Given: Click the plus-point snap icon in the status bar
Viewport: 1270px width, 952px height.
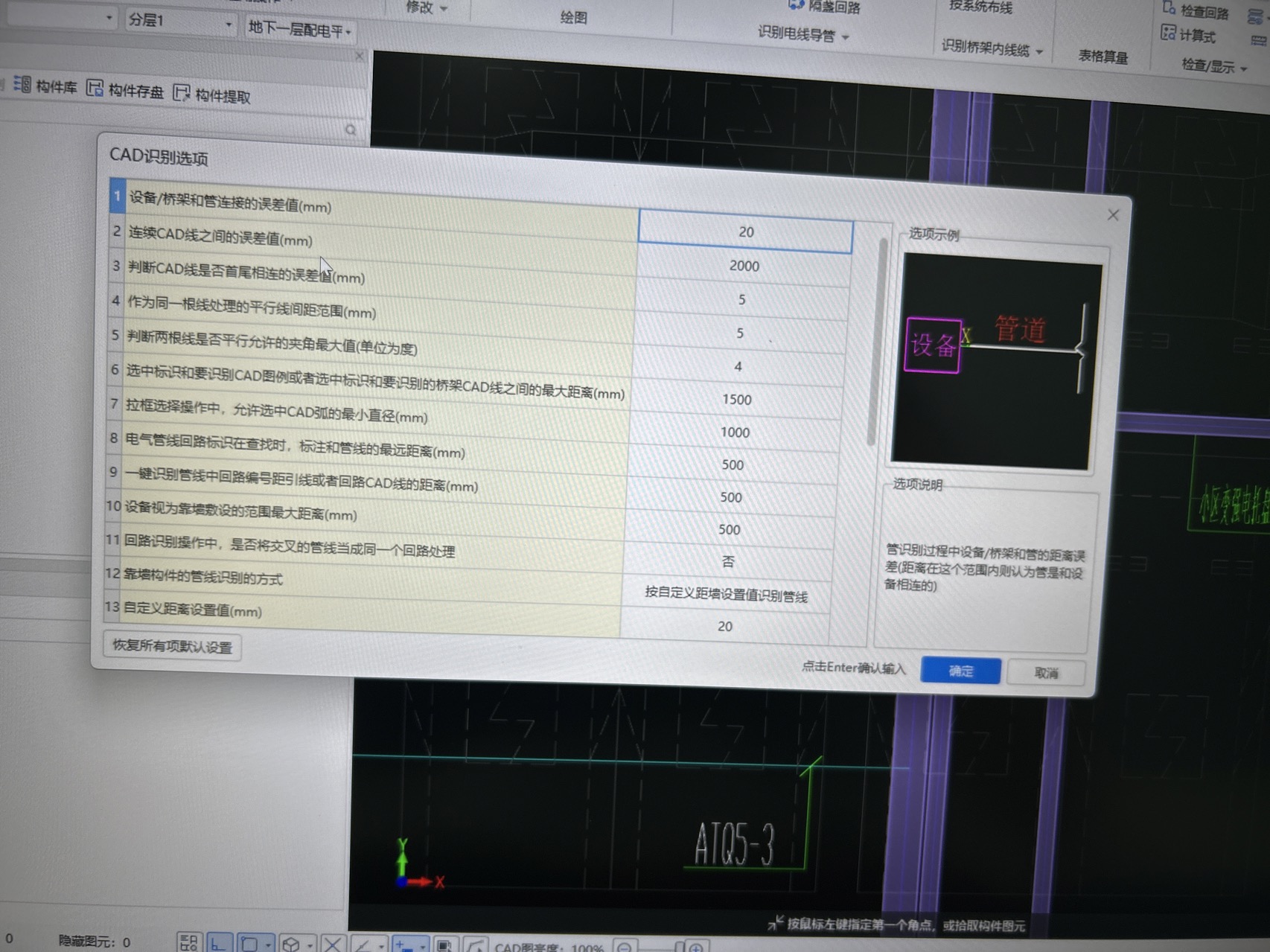Looking at the screenshot, I should (404, 945).
